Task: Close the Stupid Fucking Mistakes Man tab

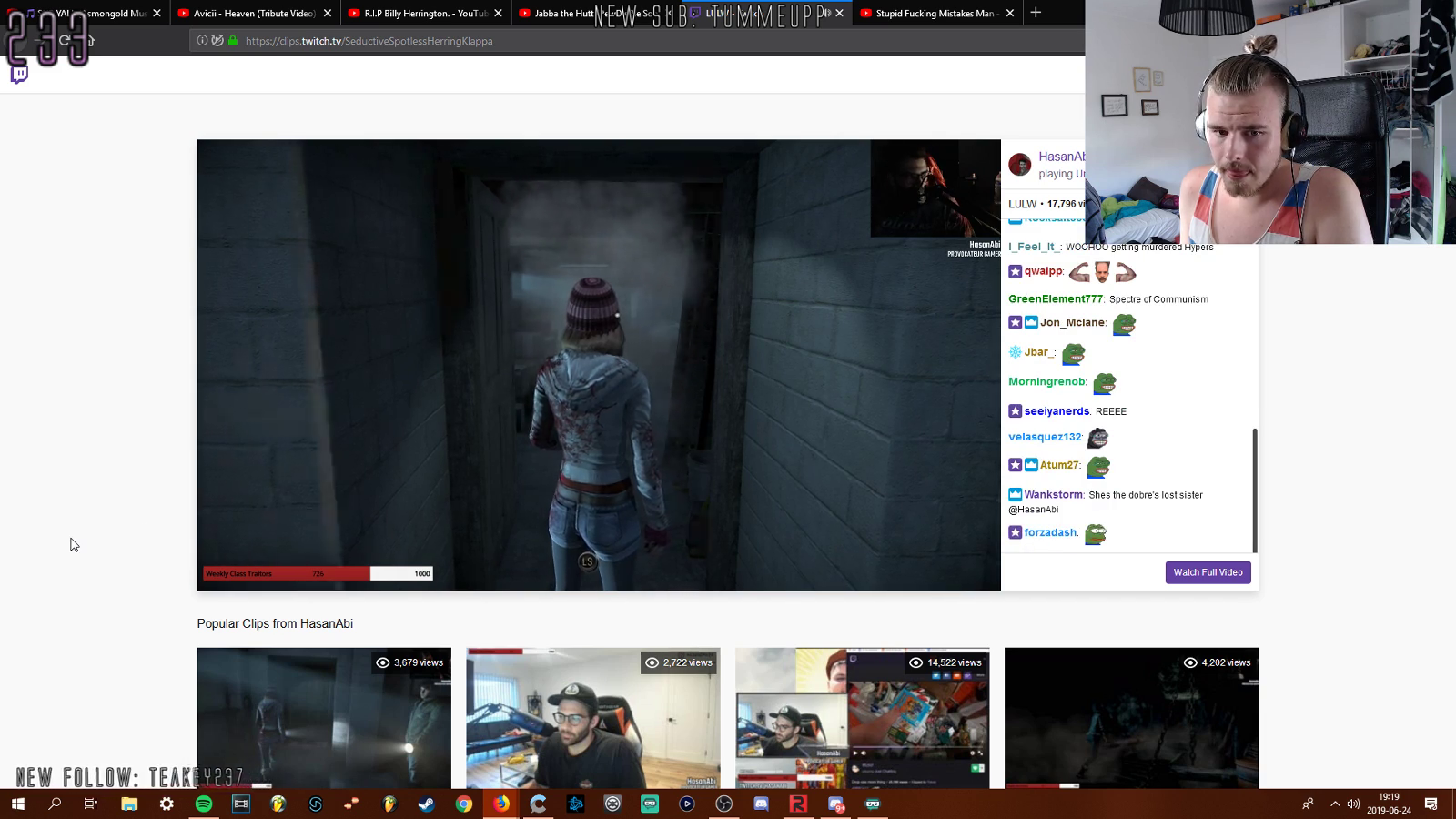Action: [x=1009, y=13]
